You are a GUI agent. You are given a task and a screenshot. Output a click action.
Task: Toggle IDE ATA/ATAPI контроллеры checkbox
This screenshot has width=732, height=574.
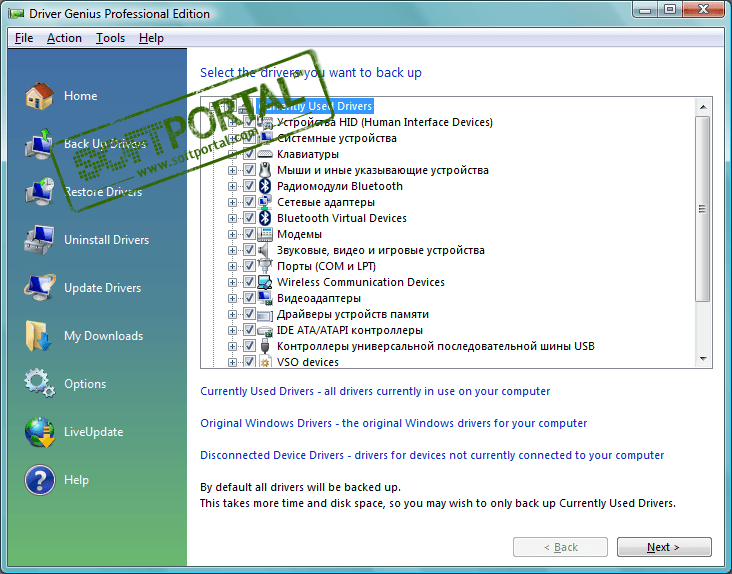point(249,329)
